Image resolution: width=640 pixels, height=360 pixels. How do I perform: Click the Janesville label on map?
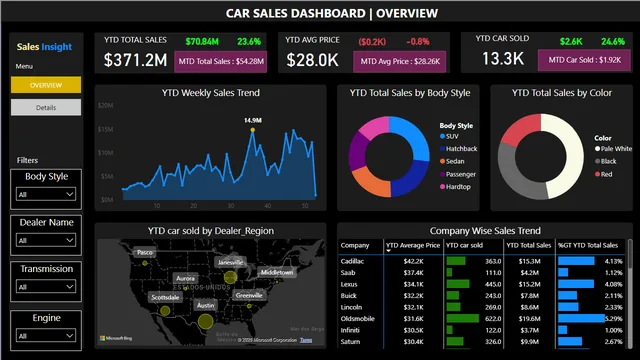pos(230,262)
